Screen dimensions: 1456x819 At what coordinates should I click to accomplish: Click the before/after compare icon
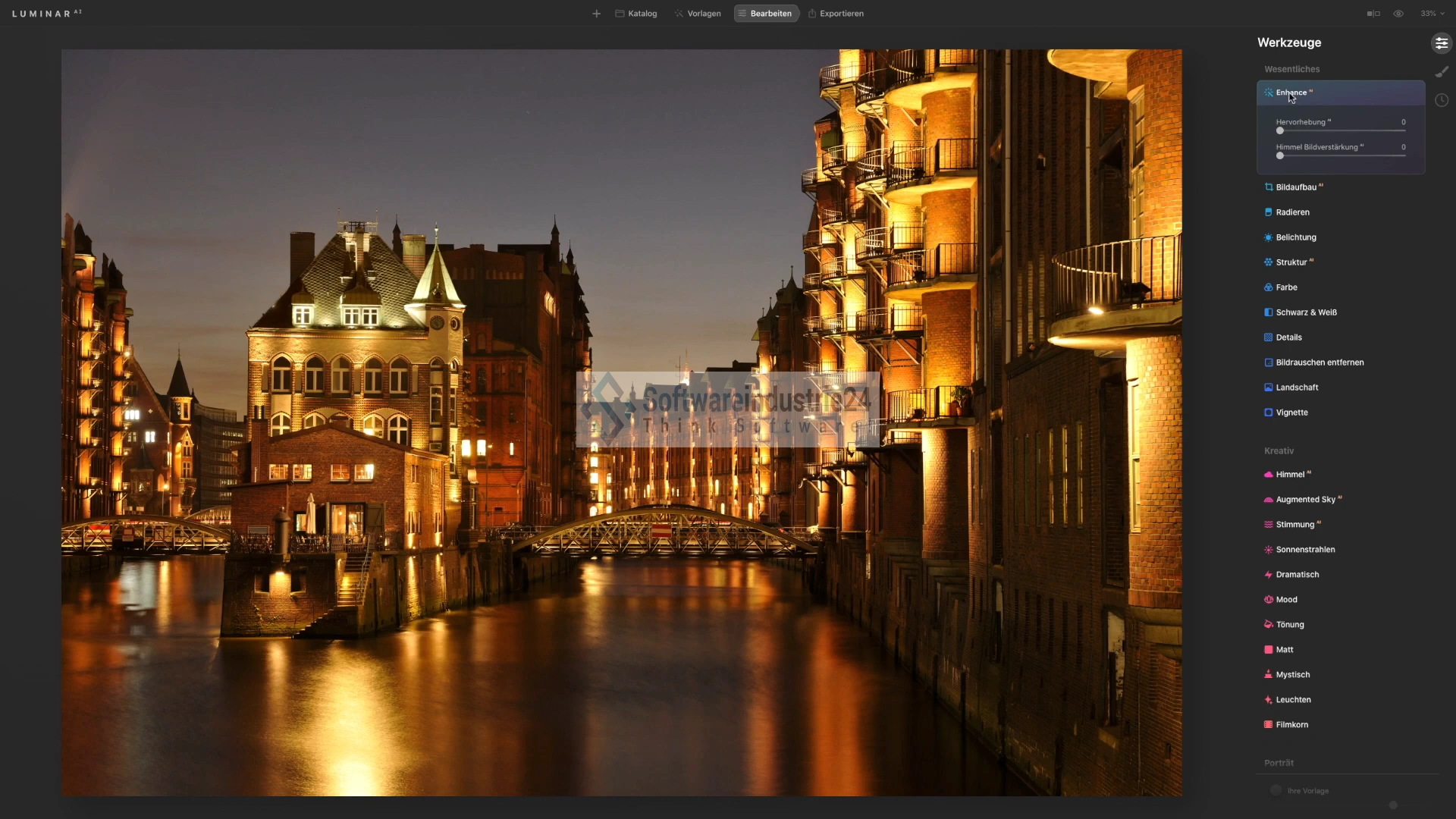(x=1373, y=14)
